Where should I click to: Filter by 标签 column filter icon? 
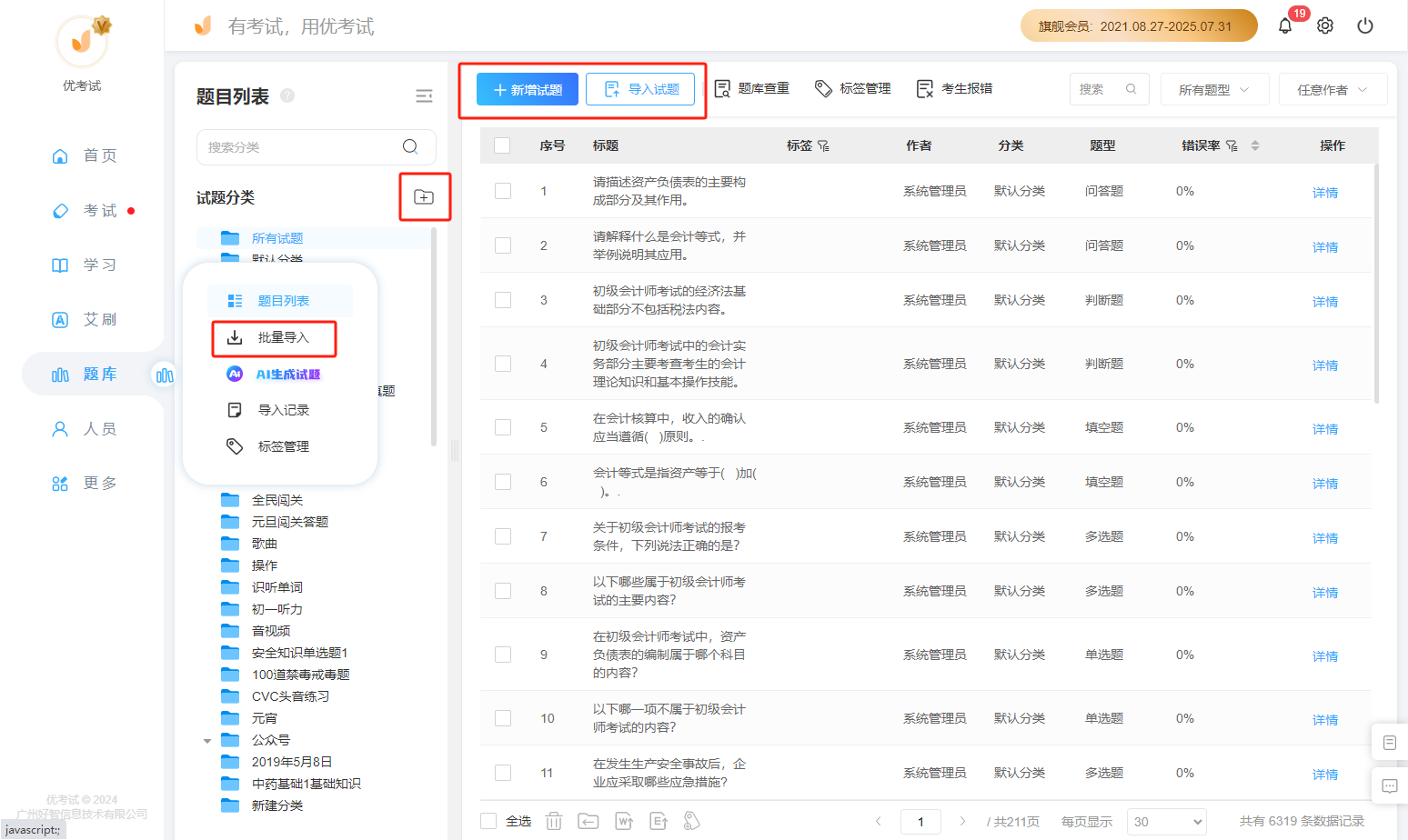click(823, 145)
